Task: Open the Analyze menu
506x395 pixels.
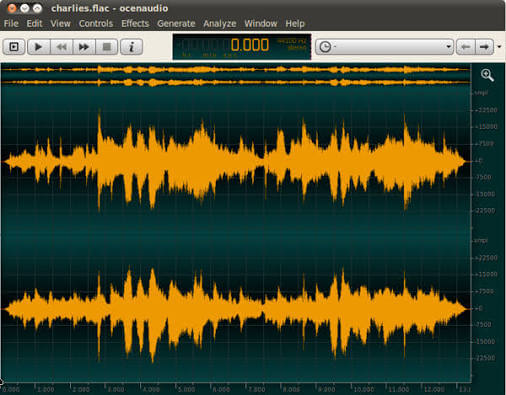Action: [x=220, y=24]
